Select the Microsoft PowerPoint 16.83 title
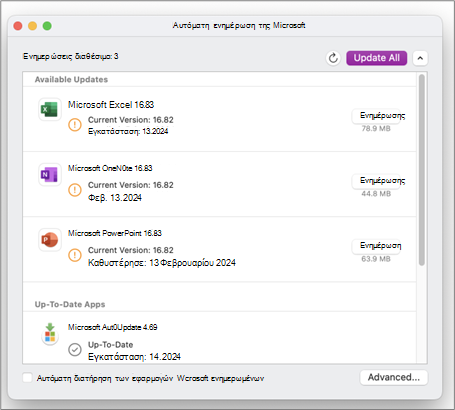 (x=115, y=233)
